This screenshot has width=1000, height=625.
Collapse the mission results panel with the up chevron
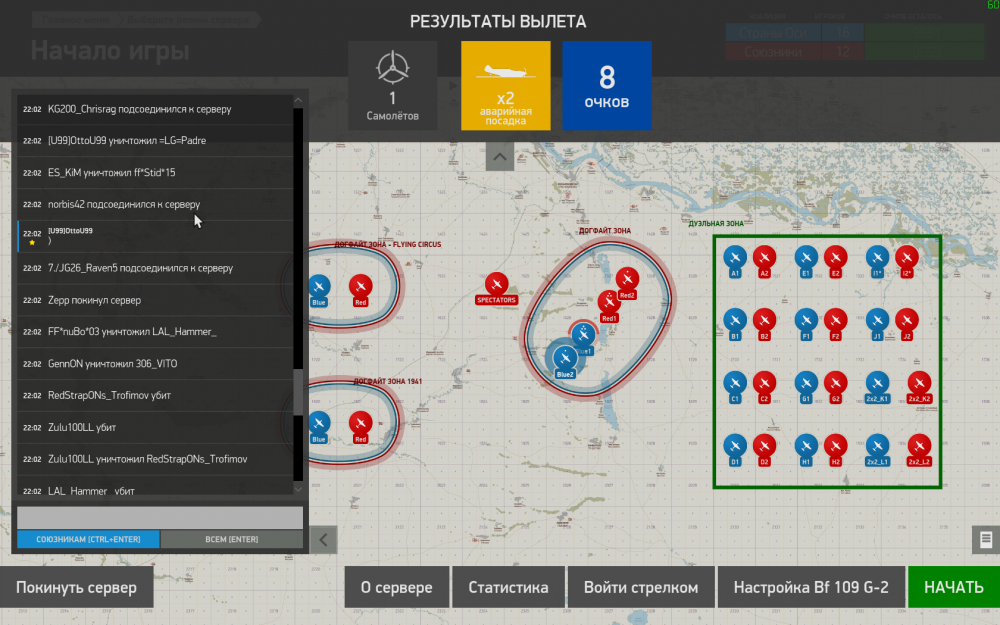[x=499, y=155]
